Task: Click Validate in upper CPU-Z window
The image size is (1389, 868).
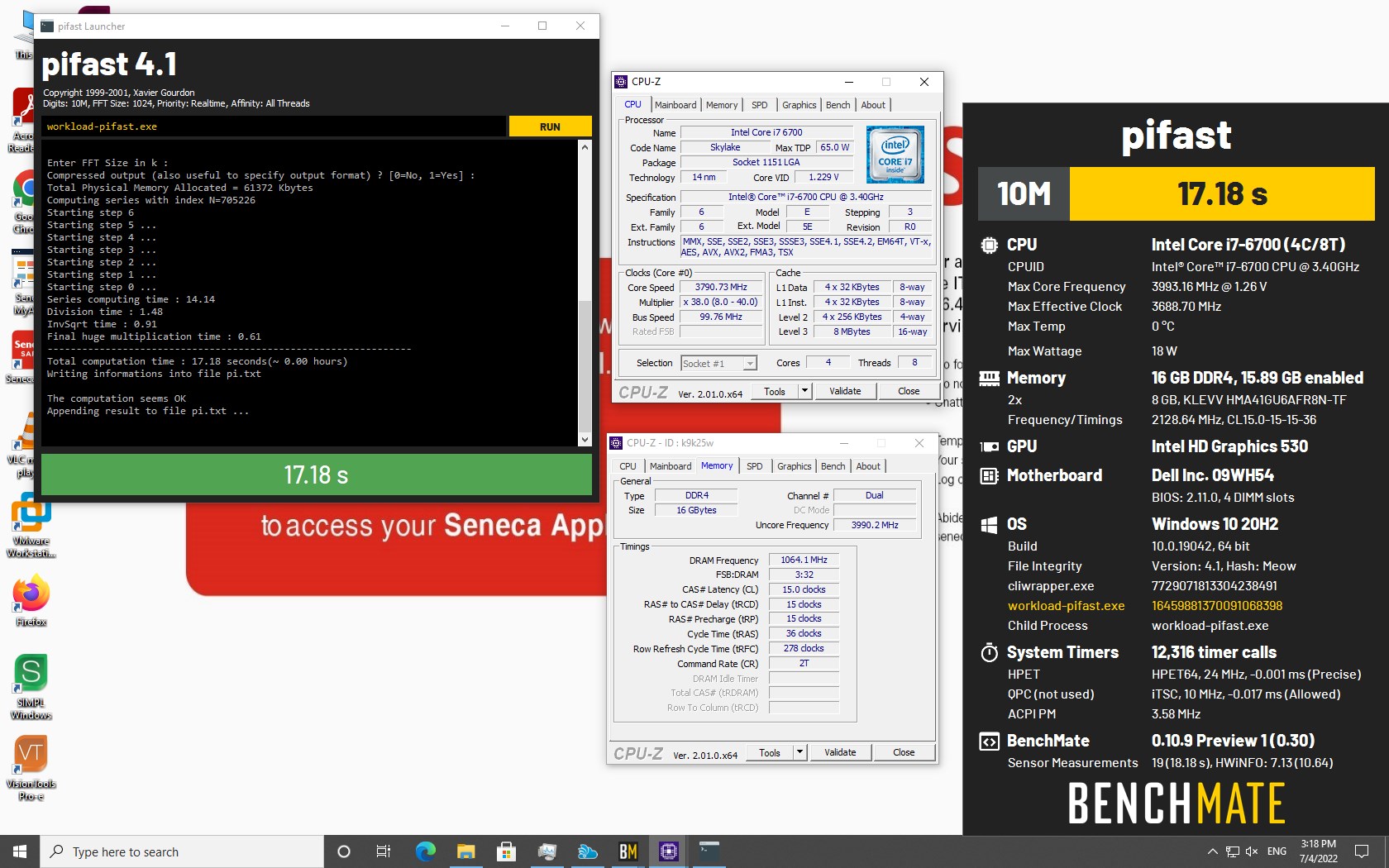Action: (845, 391)
